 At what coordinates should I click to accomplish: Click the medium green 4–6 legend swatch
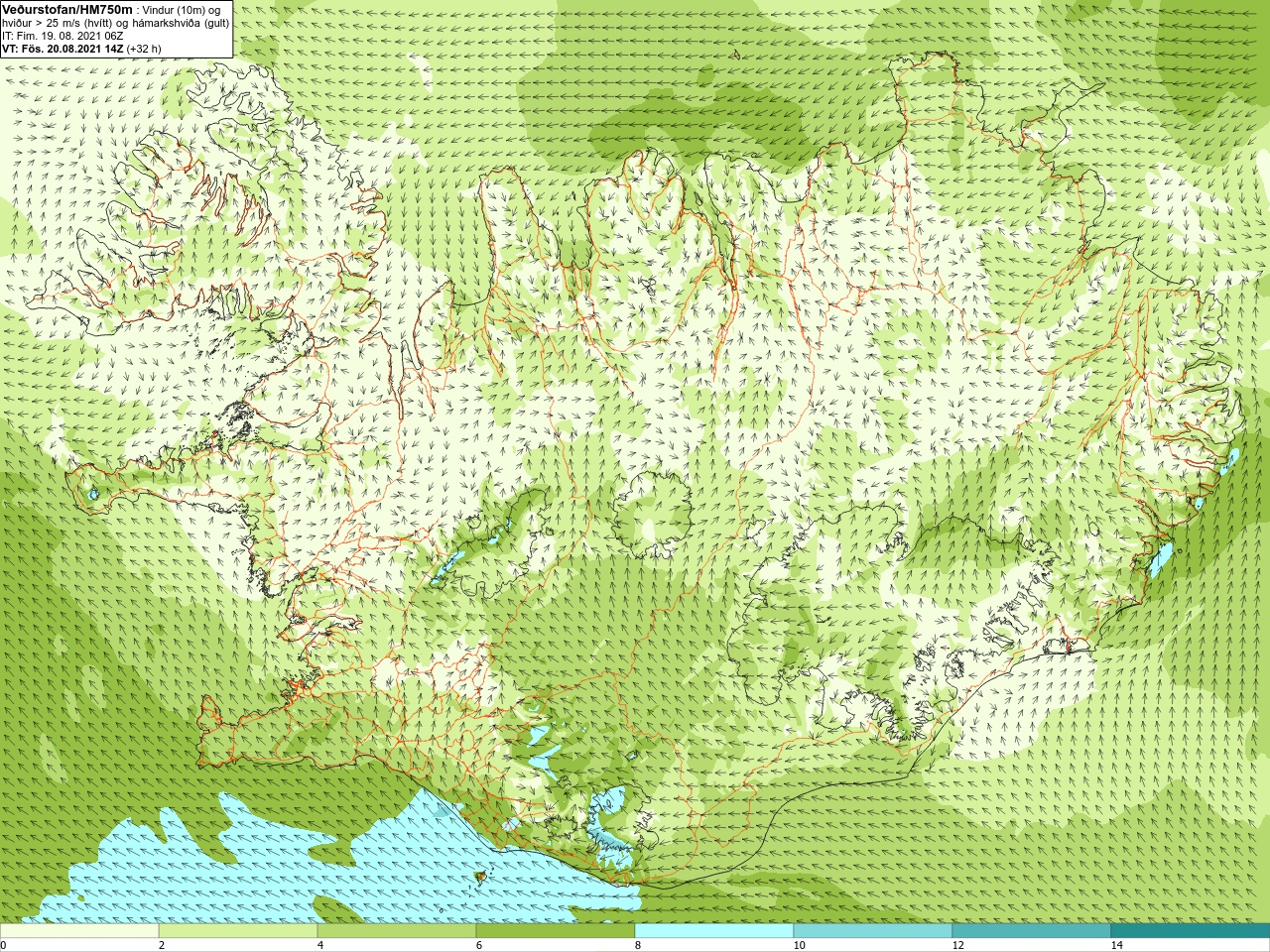coord(397,931)
